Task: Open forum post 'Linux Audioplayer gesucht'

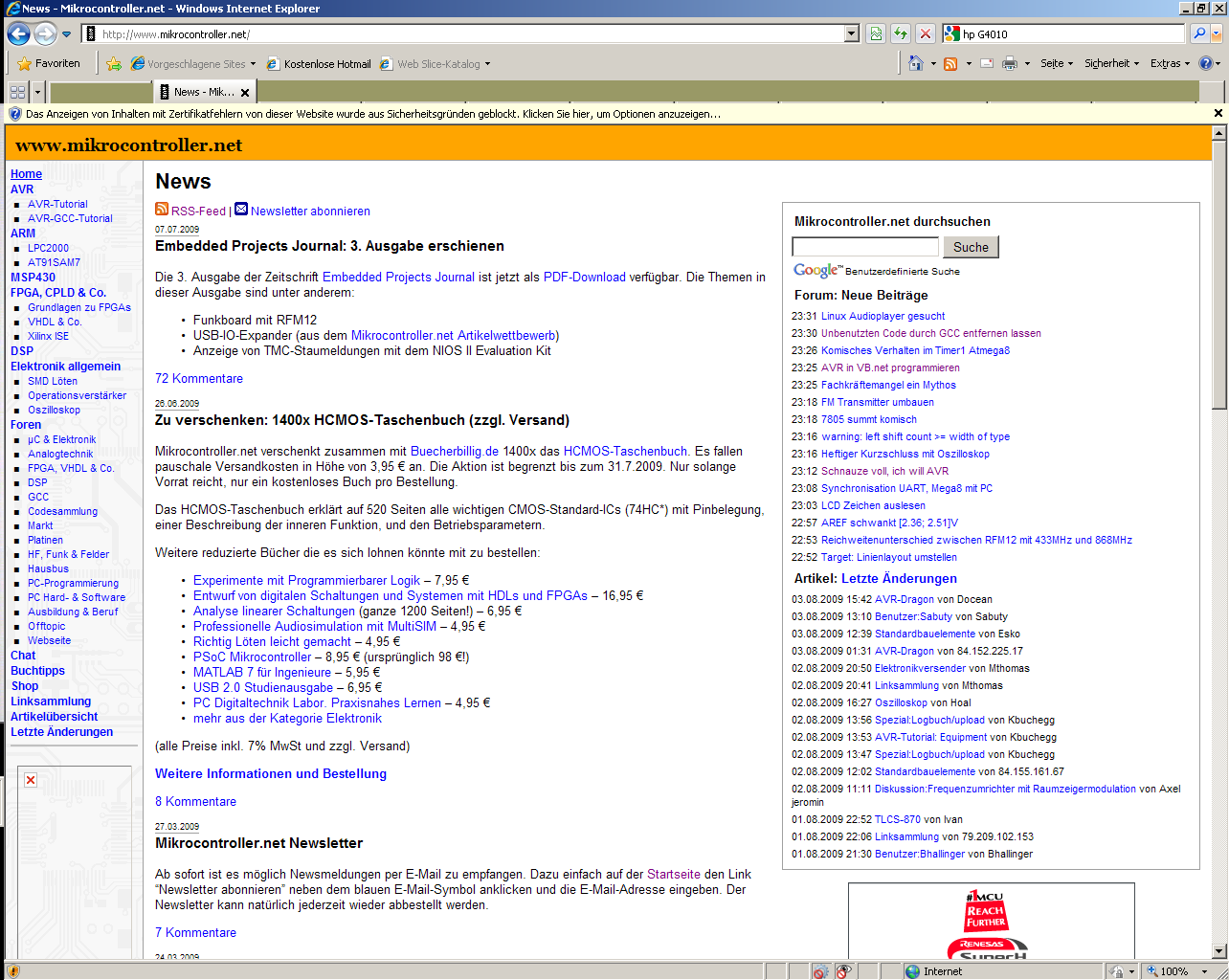Action: (x=883, y=317)
